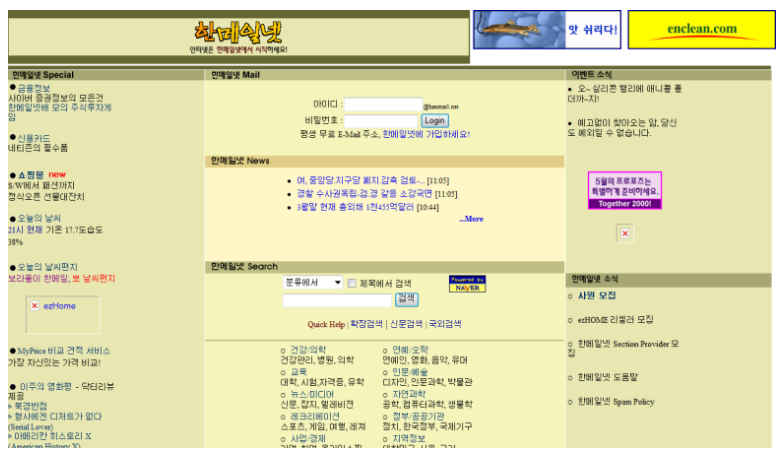Screen dimensions: 784x455
Task: Open the 사업/경제 category
Action: (308, 438)
